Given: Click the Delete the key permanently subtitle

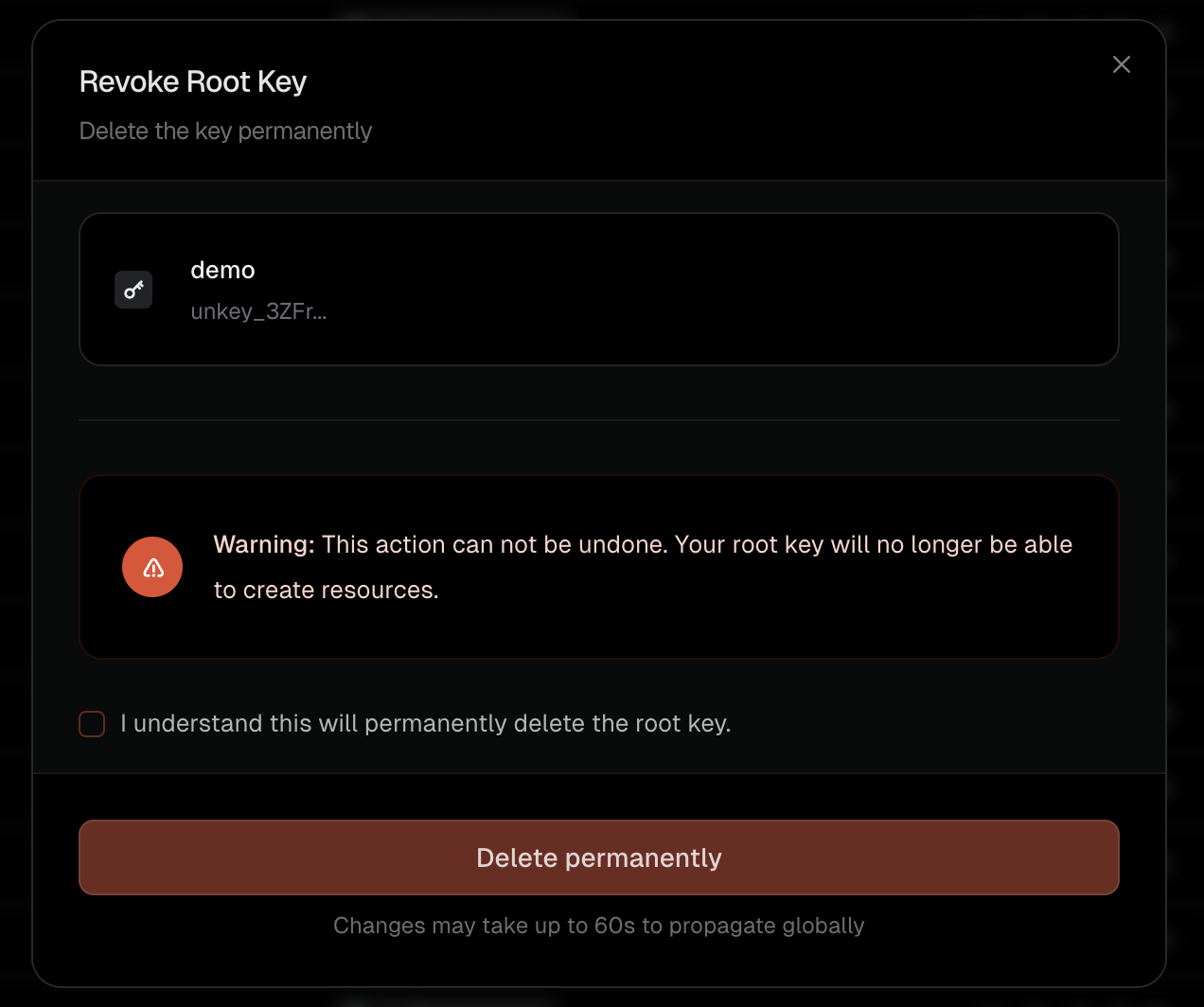Looking at the screenshot, I should pyautogui.click(x=225, y=131).
